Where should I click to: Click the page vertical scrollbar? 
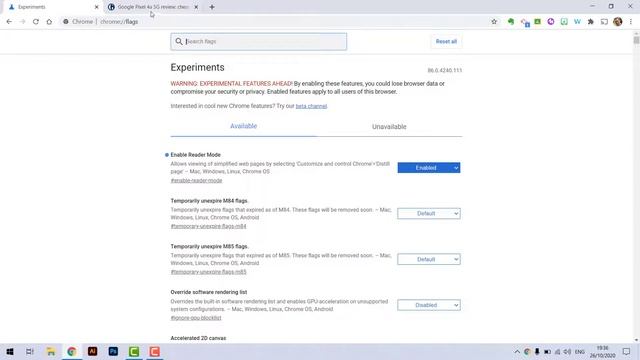636,186
